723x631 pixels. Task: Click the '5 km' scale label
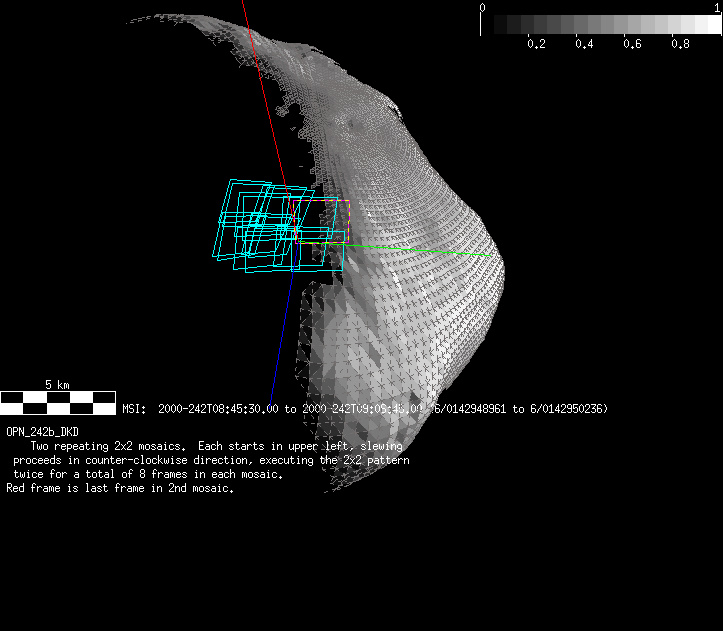coord(57,385)
